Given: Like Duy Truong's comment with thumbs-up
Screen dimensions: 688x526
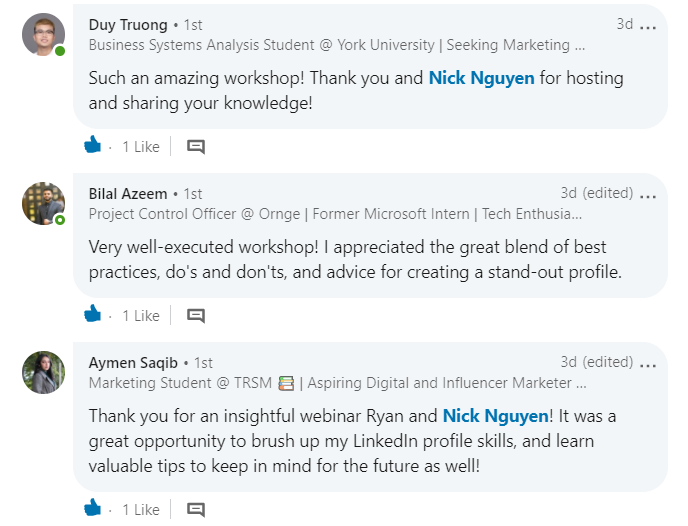Looking at the screenshot, I should tap(93, 144).
